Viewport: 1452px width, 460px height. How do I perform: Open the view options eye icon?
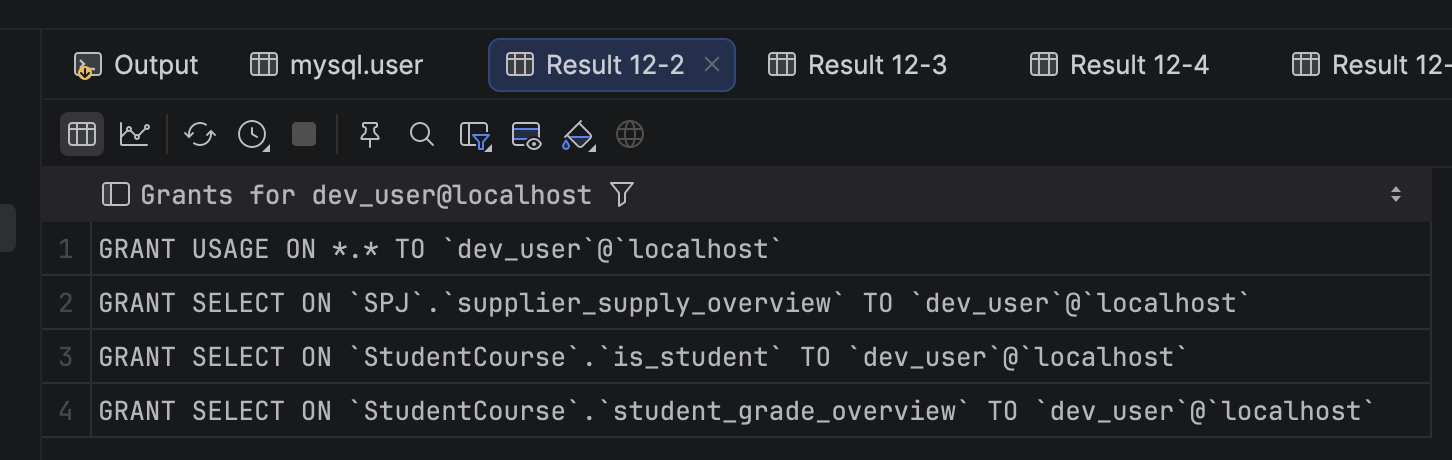tap(527, 135)
